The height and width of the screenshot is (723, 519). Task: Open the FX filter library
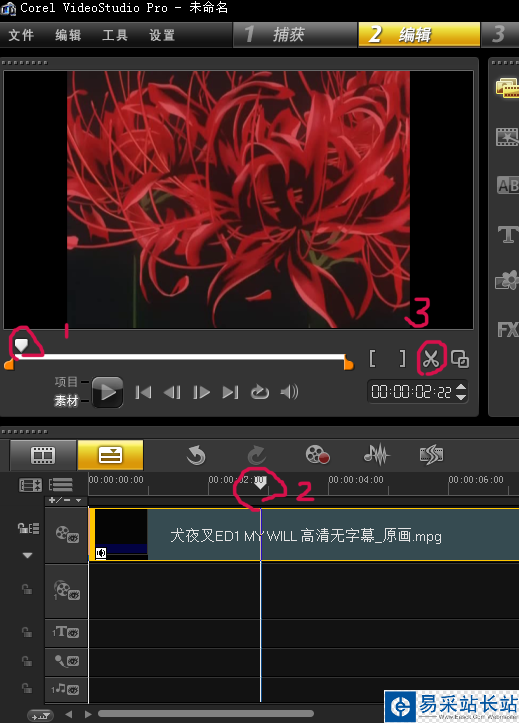[508, 329]
